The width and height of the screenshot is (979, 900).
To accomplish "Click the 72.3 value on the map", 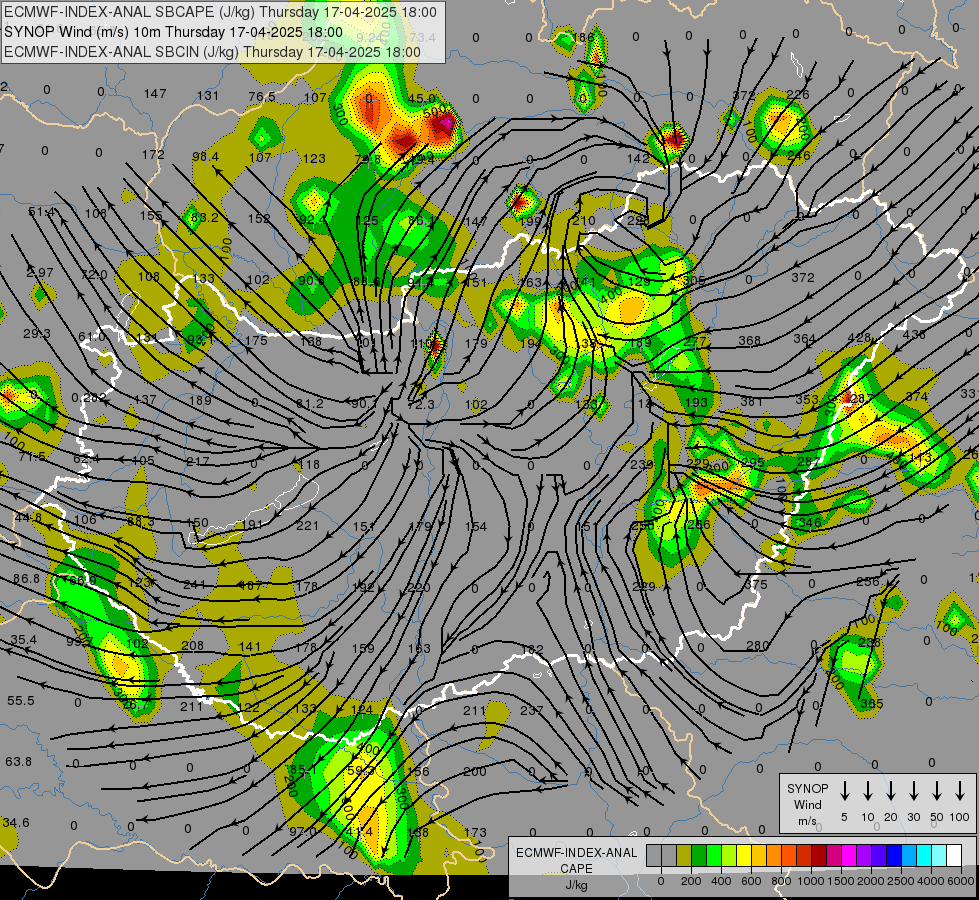I will pos(420,405).
